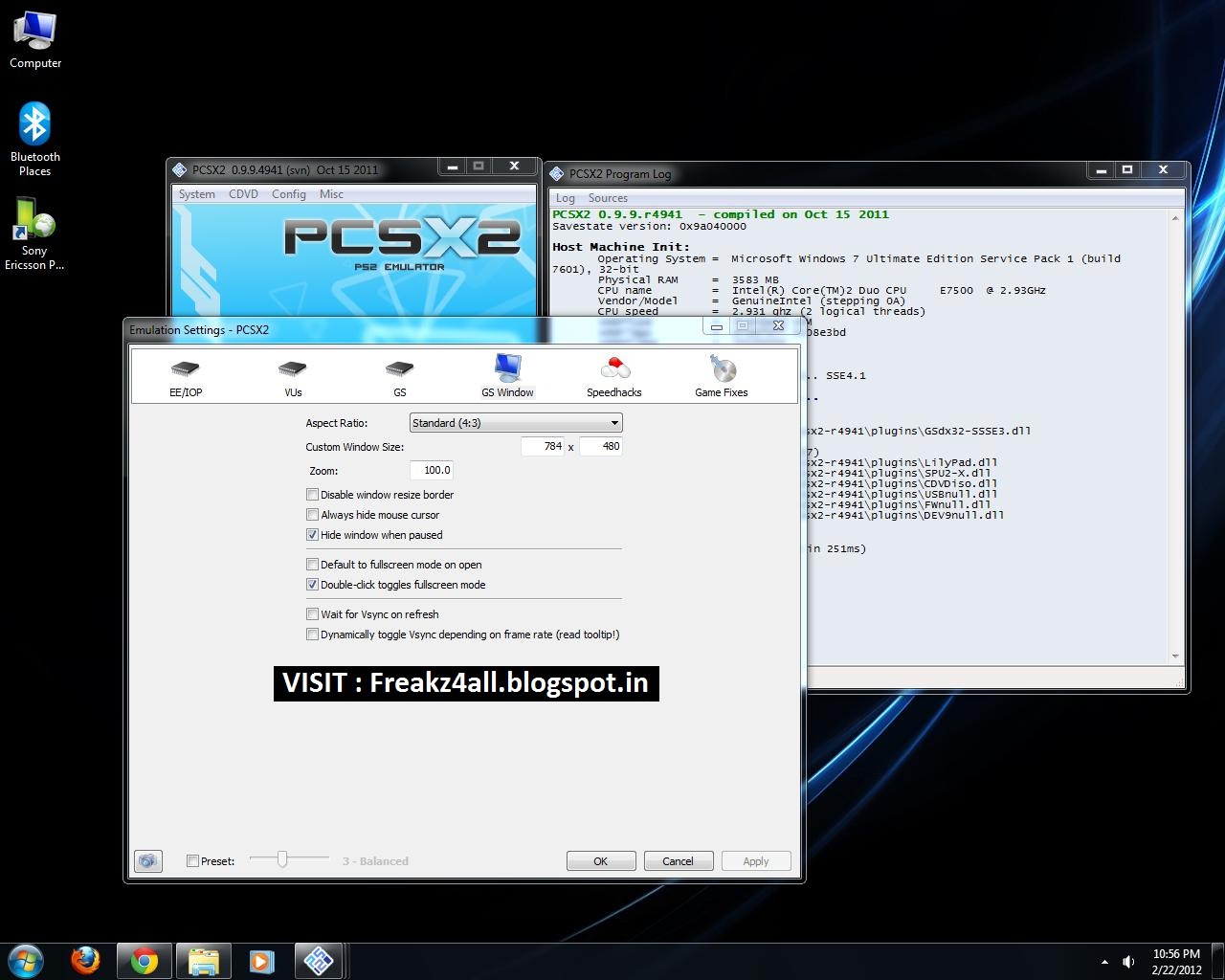Open the System menu in PCSX2

pyautogui.click(x=197, y=194)
